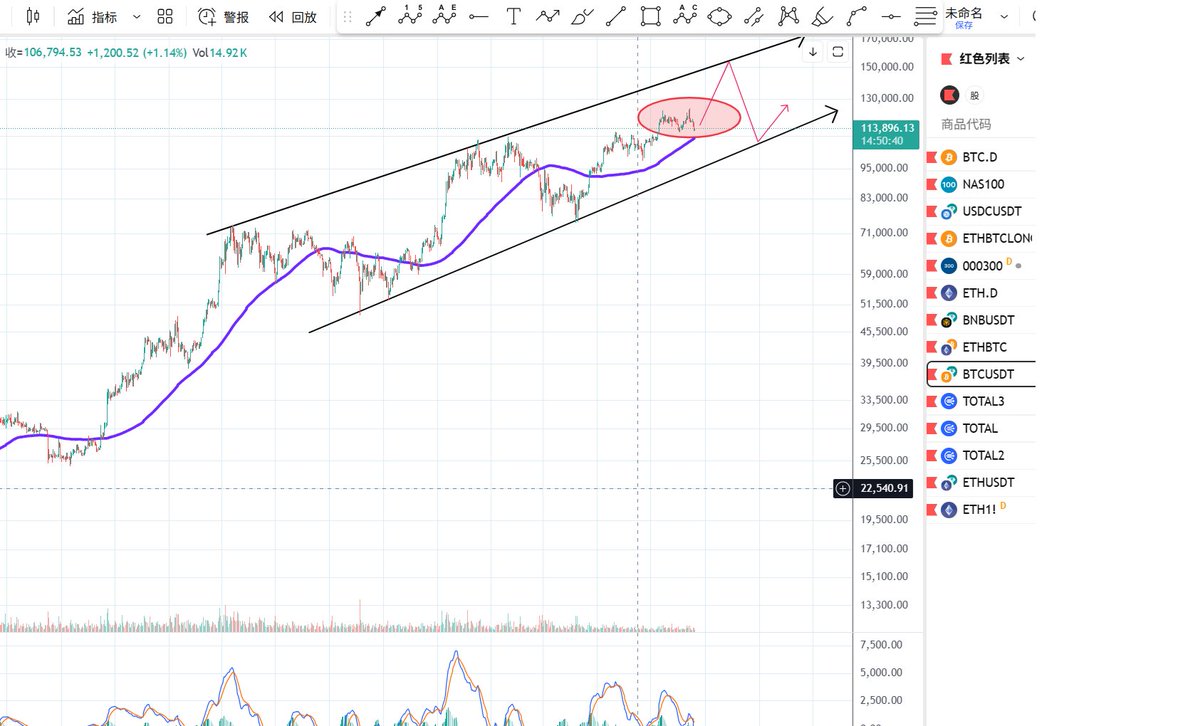Open the candlestick chart style selector
The image size is (1200, 726).
click(x=33, y=16)
